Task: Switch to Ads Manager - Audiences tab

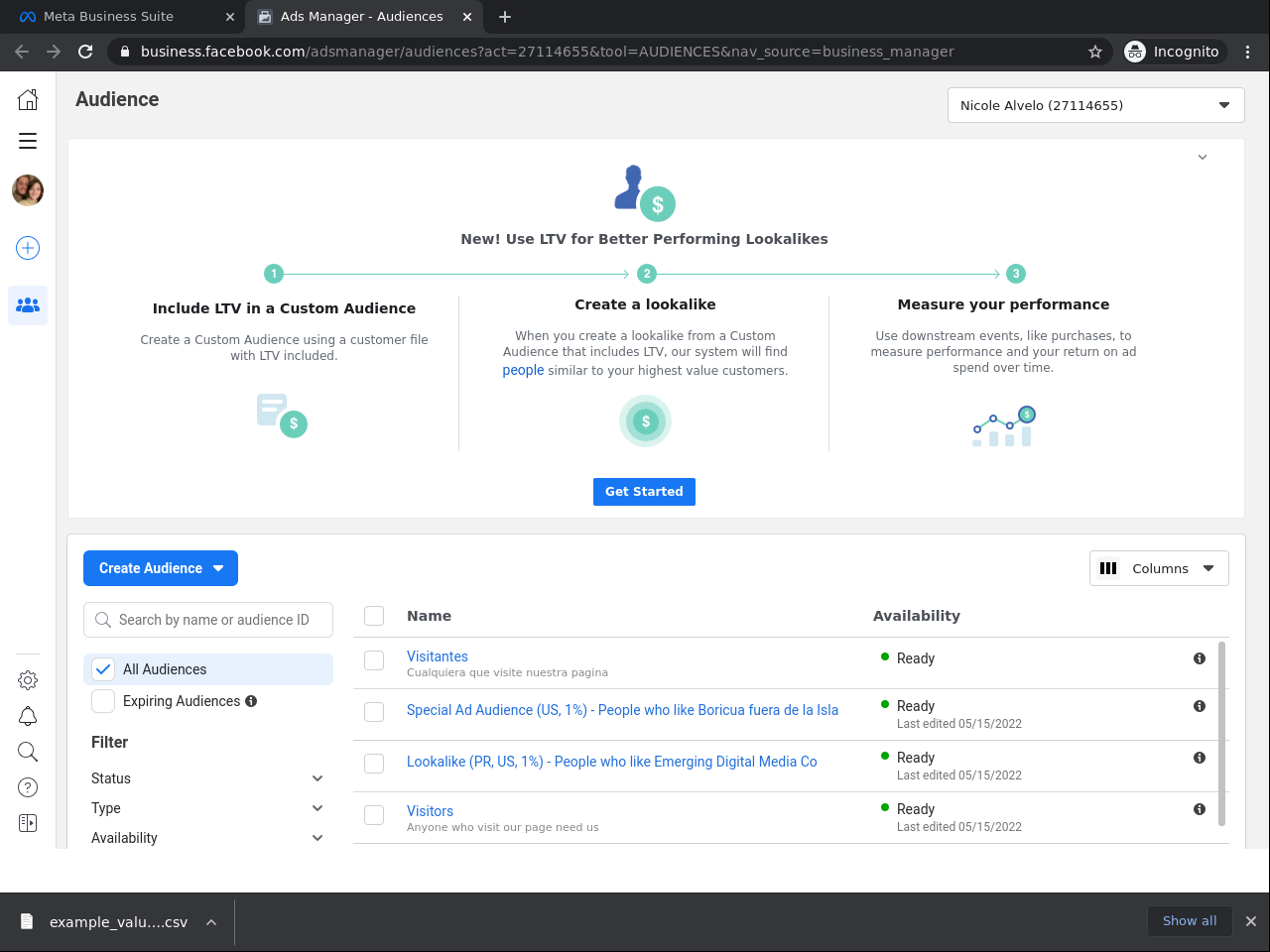Action: (361, 17)
